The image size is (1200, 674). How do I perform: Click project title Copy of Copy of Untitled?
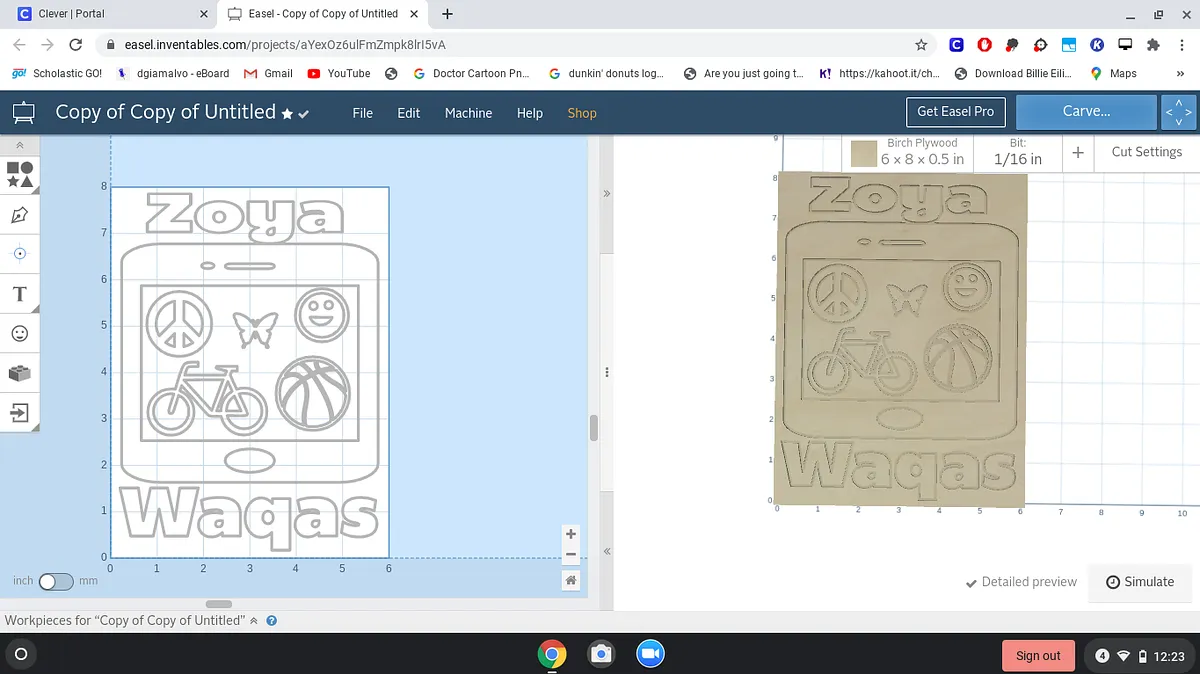point(165,112)
